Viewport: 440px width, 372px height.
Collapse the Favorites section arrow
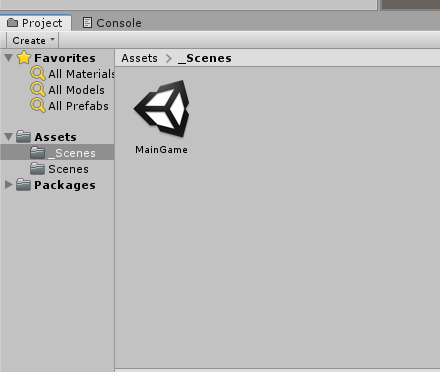pyautogui.click(x=9, y=58)
